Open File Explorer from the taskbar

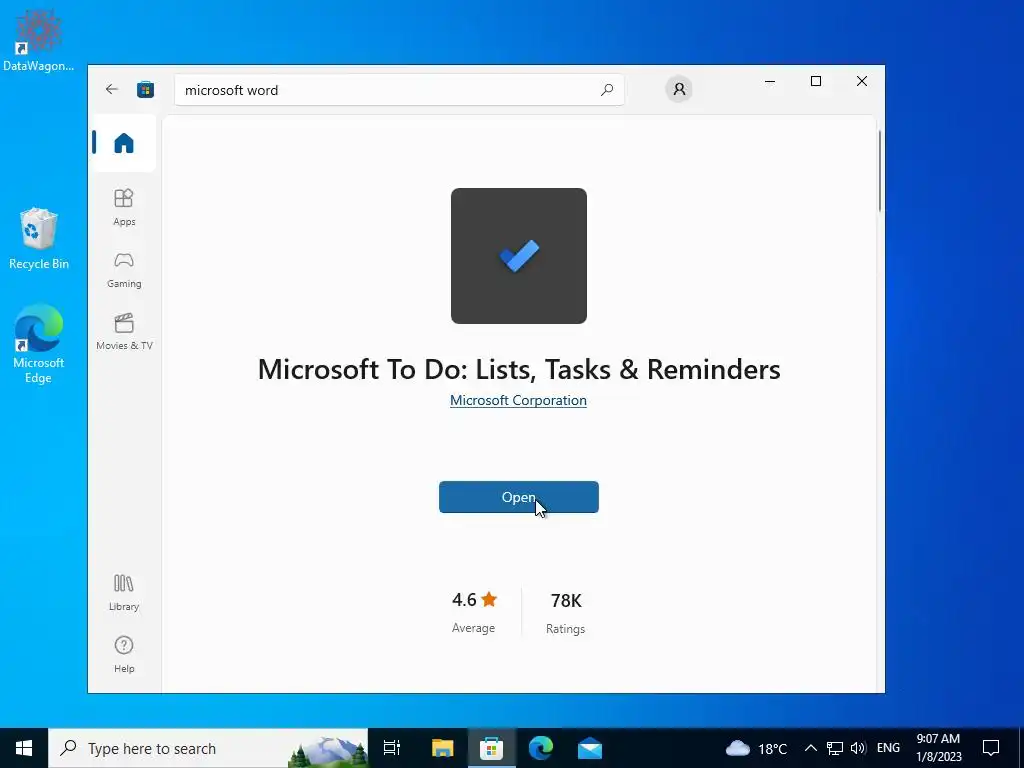coord(442,748)
